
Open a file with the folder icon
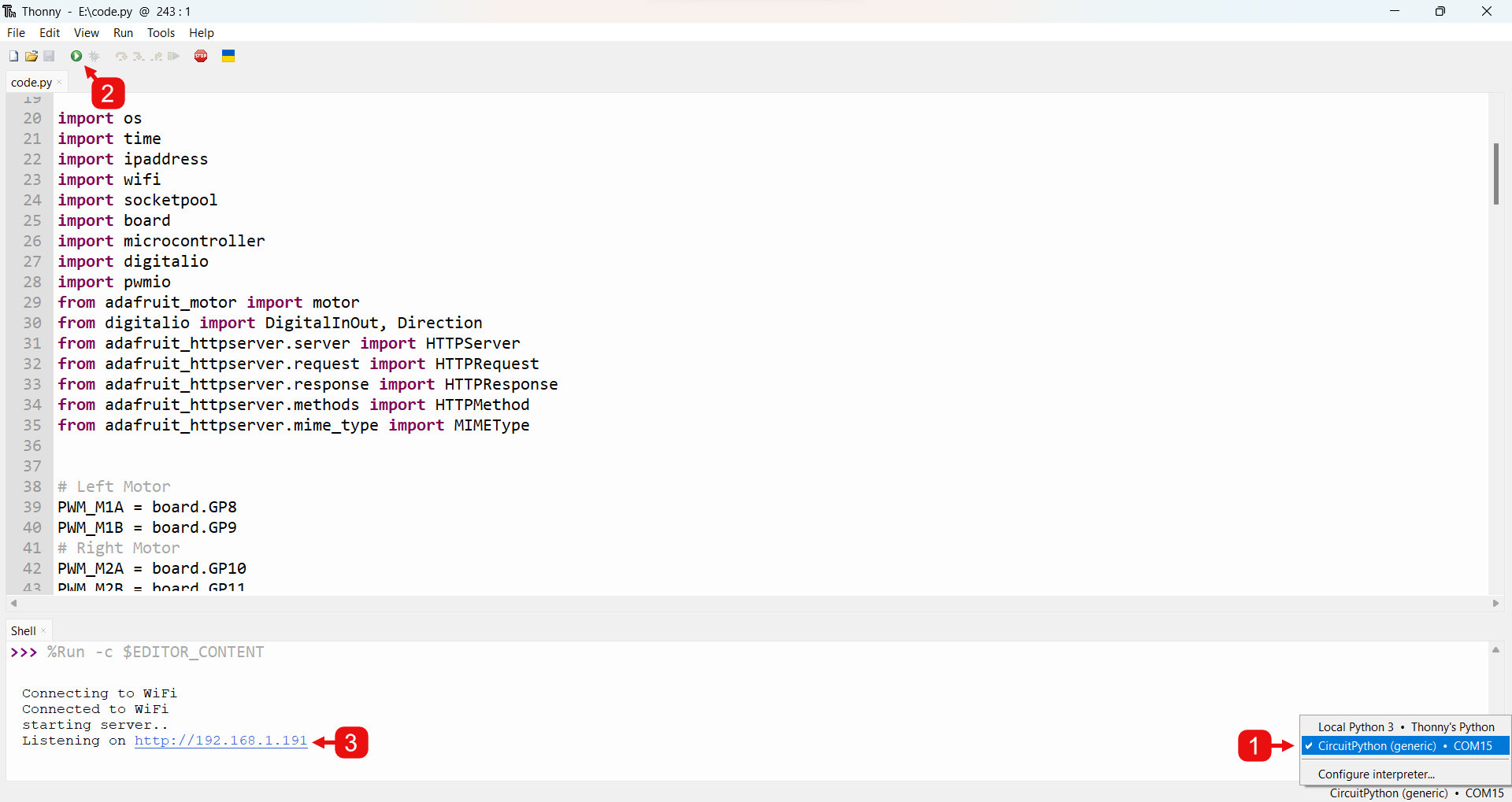click(x=31, y=56)
